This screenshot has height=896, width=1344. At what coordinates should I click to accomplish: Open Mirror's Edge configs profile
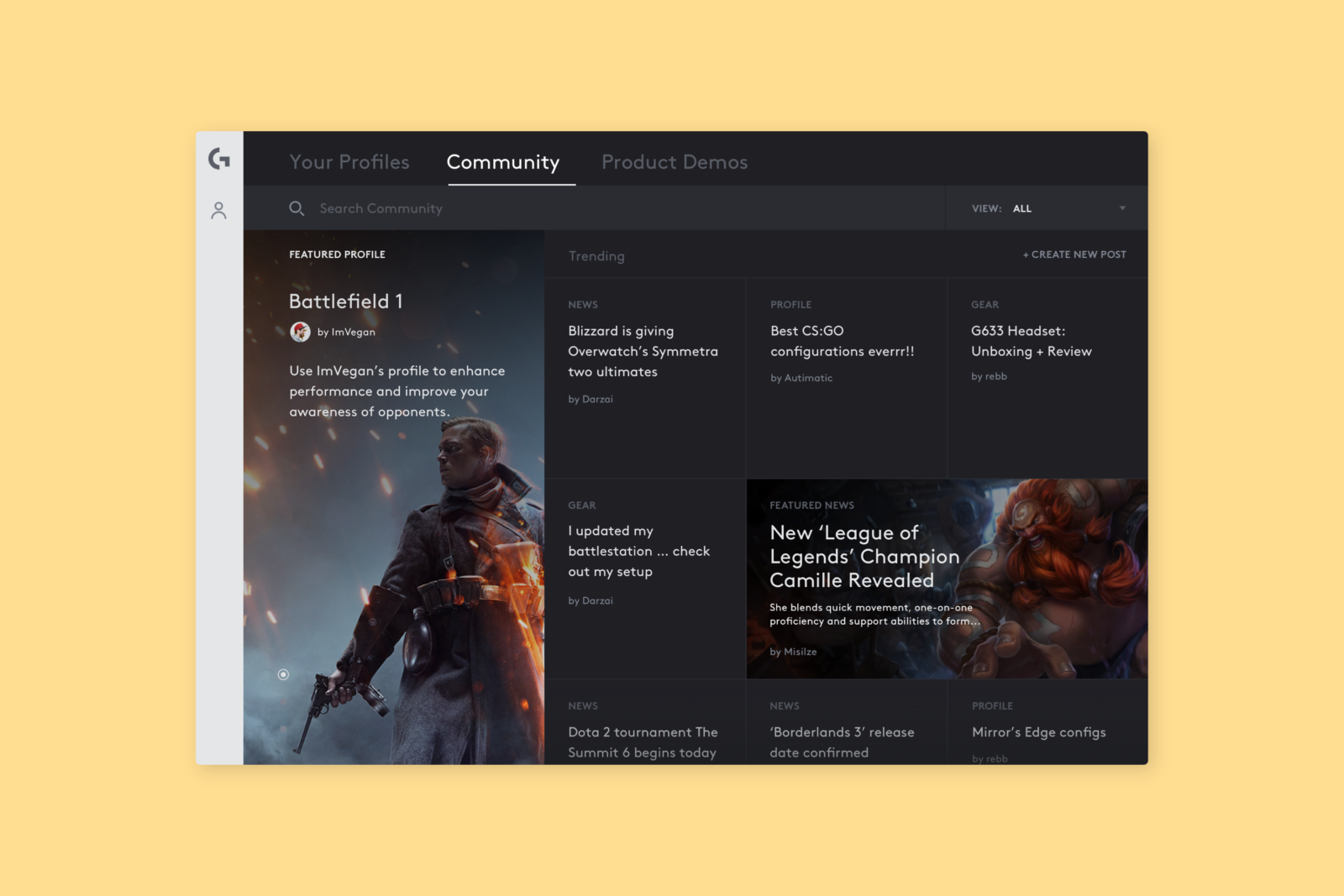point(1039,732)
